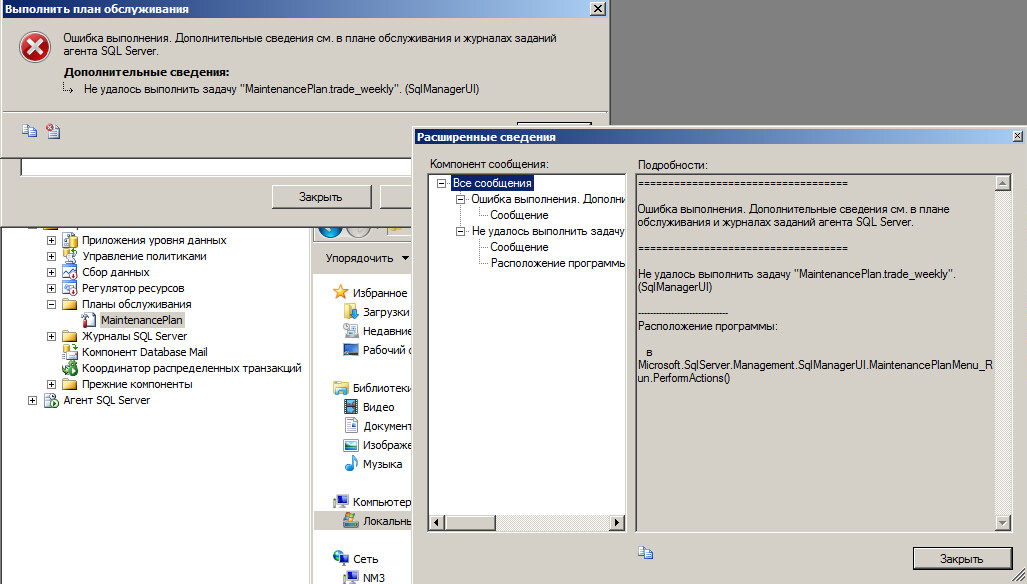Click right arrow of message tree scrollbar
1027x584 pixels.
(x=616, y=522)
